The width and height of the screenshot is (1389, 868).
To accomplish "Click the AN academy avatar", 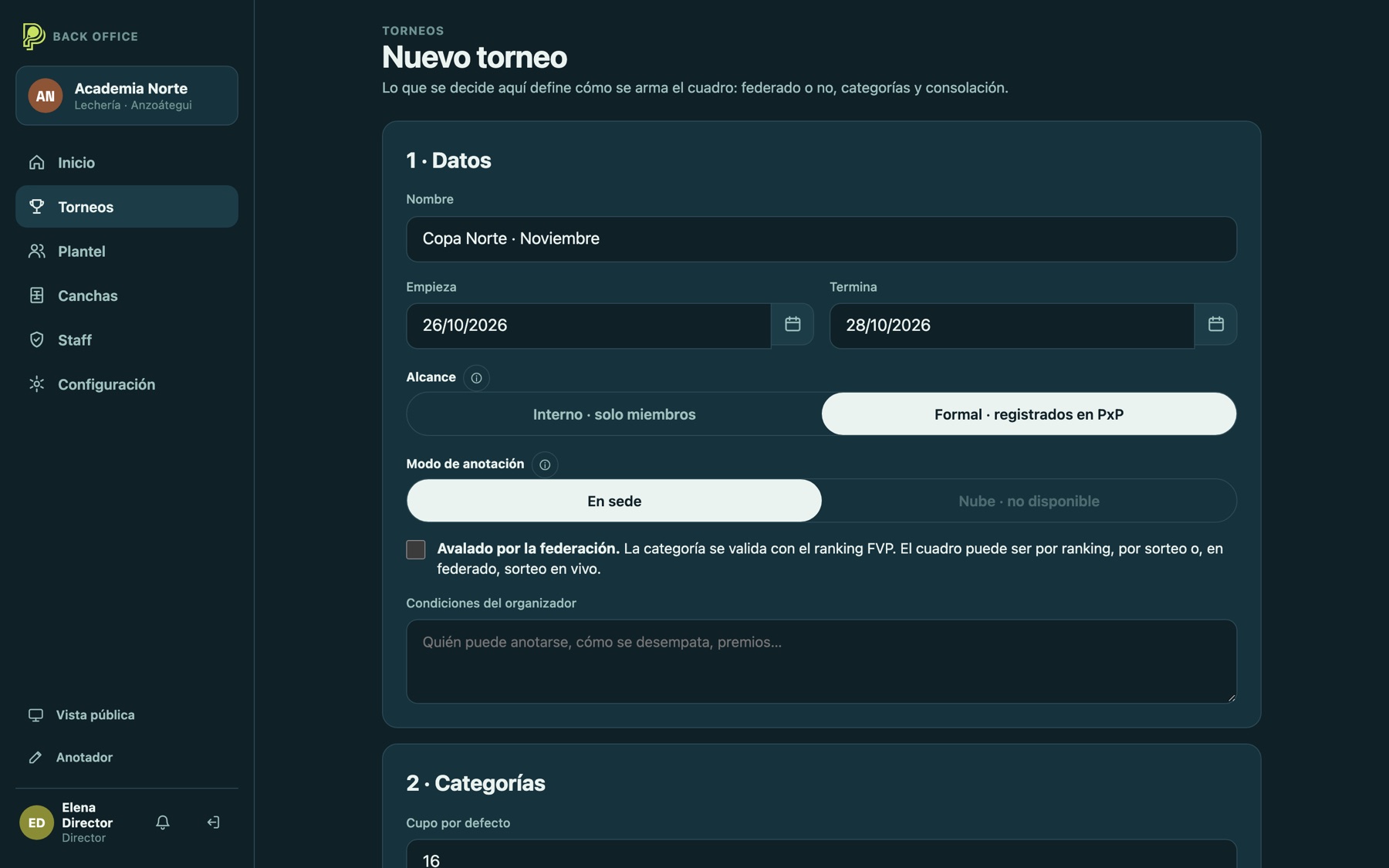I will tap(46, 96).
